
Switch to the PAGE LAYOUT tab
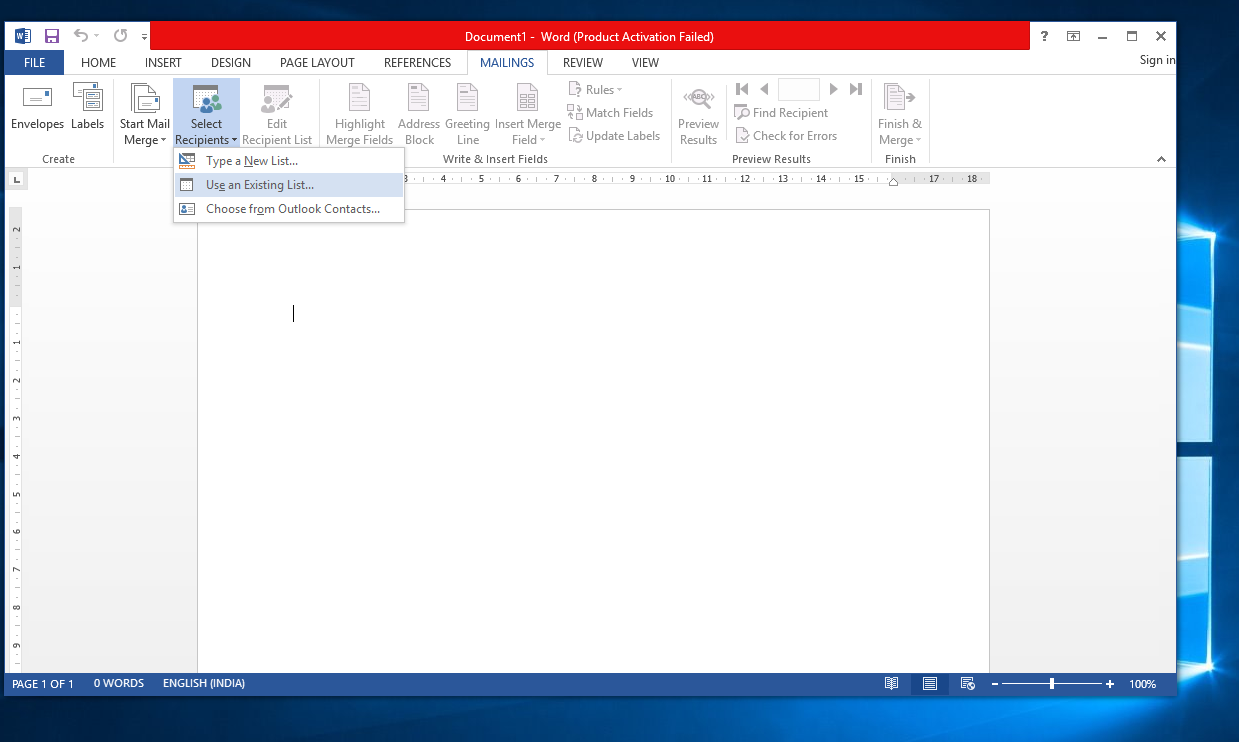click(x=317, y=62)
